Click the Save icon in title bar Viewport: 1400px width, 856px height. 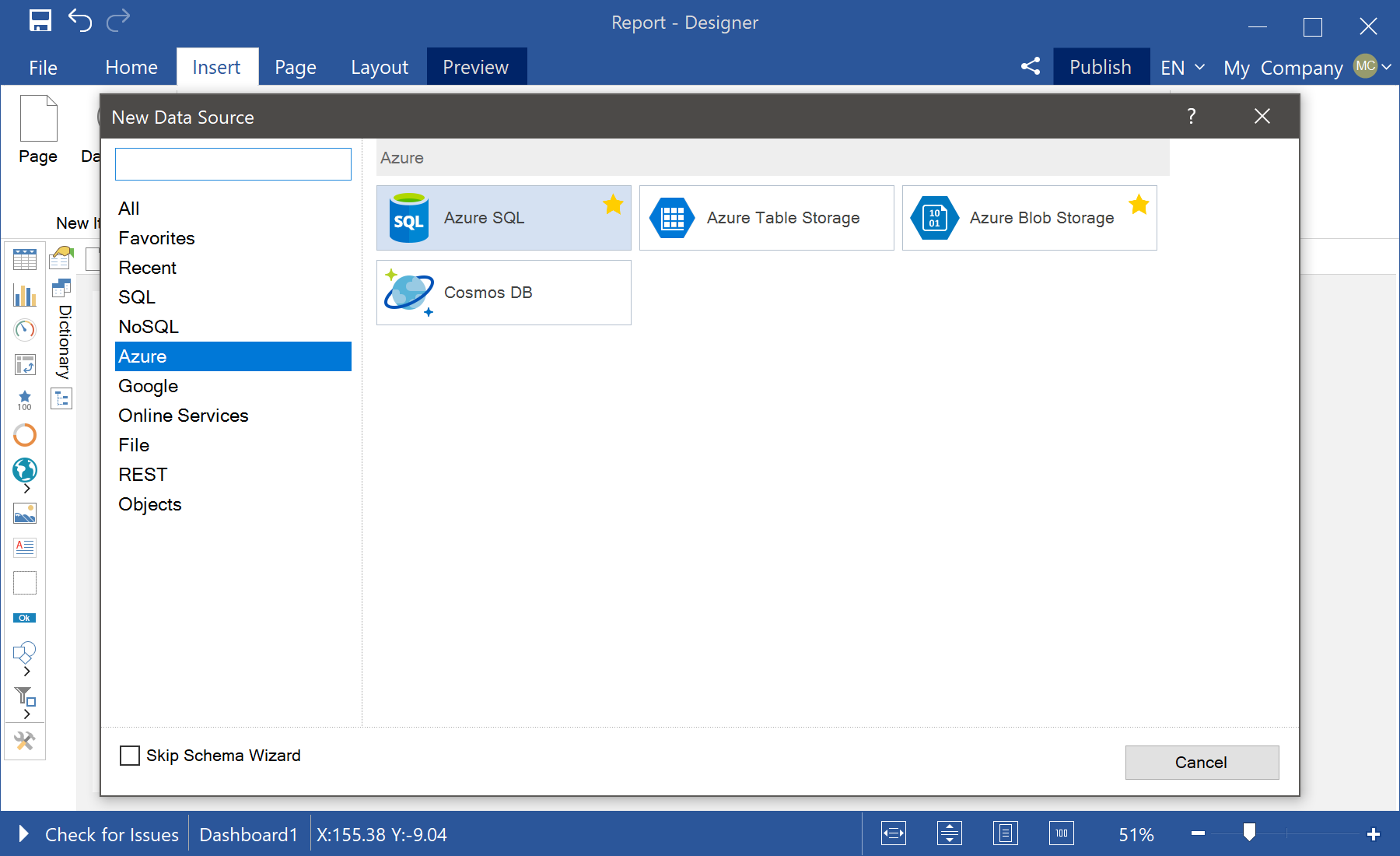[x=40, y=21]
